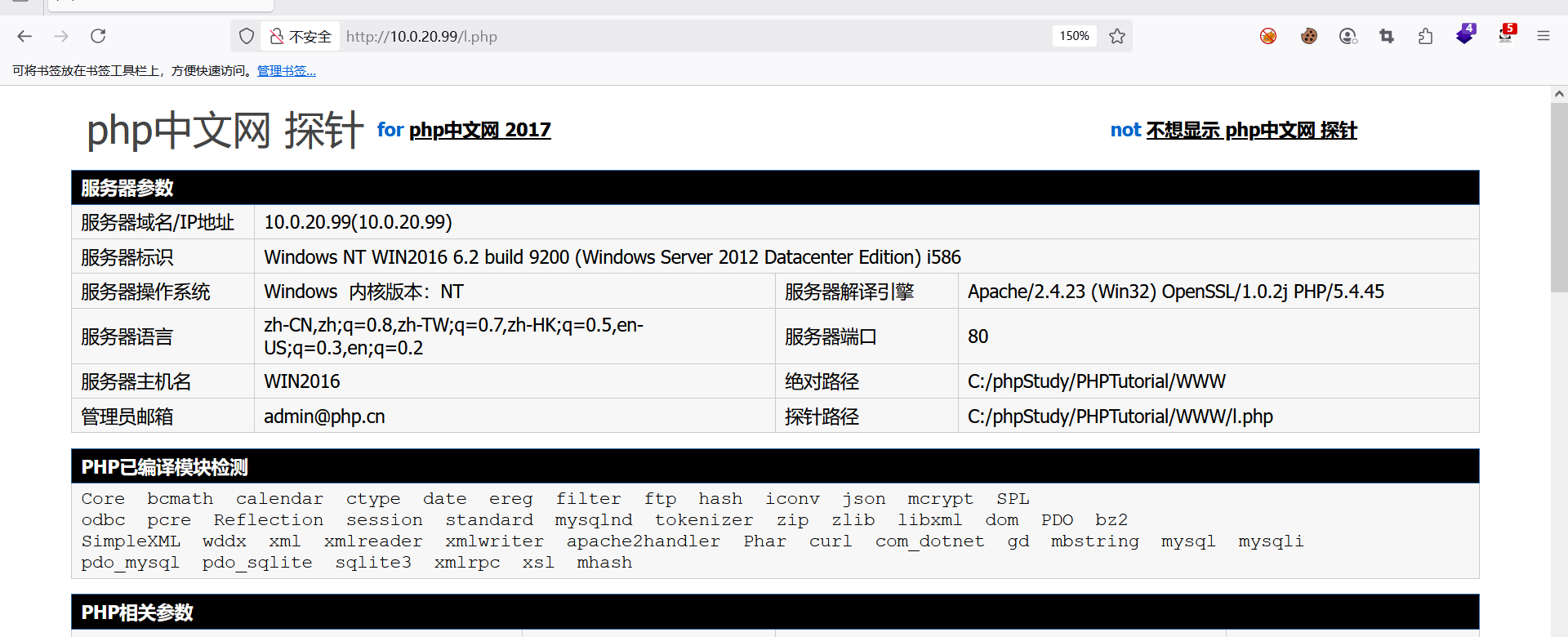Click the crop screenshot tool icon
This screenshot has width=1568, height=637.
(1387, 36)
